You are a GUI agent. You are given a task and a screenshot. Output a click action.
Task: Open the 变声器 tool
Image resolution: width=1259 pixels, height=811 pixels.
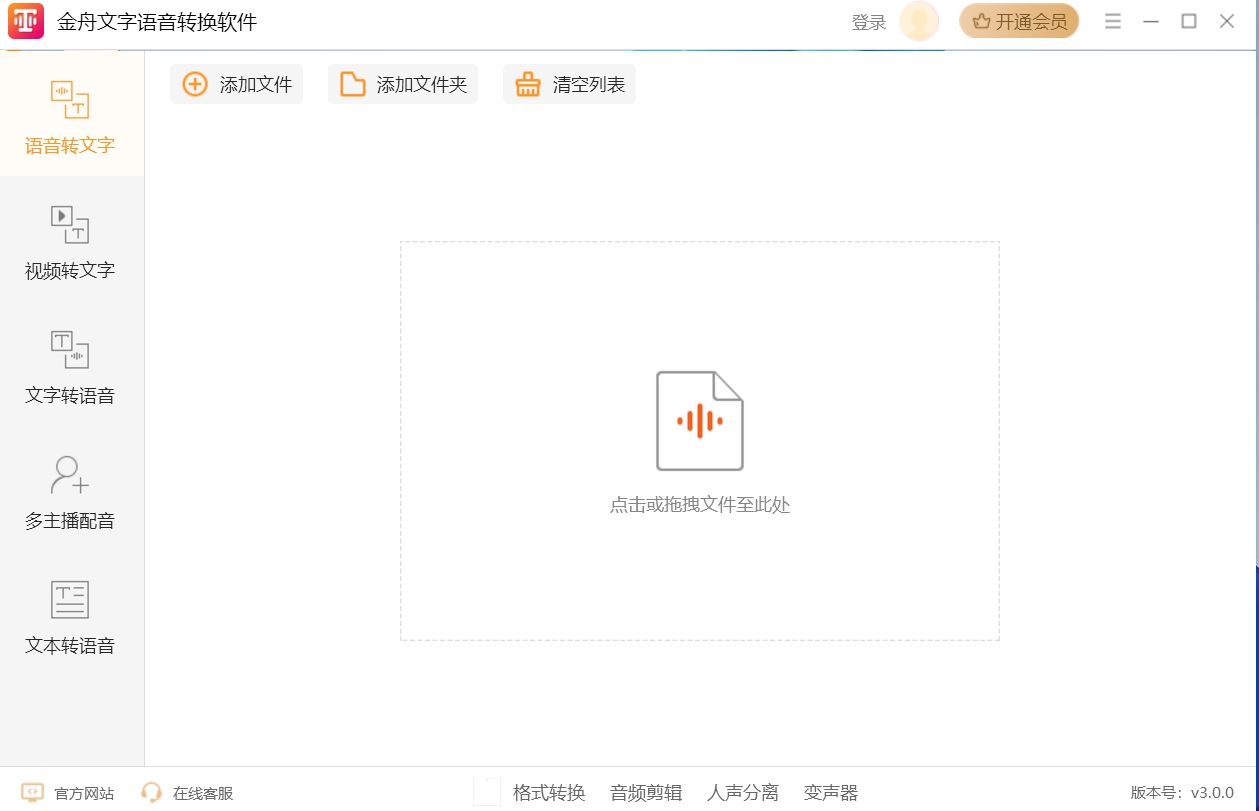click(x=830, y=793)
